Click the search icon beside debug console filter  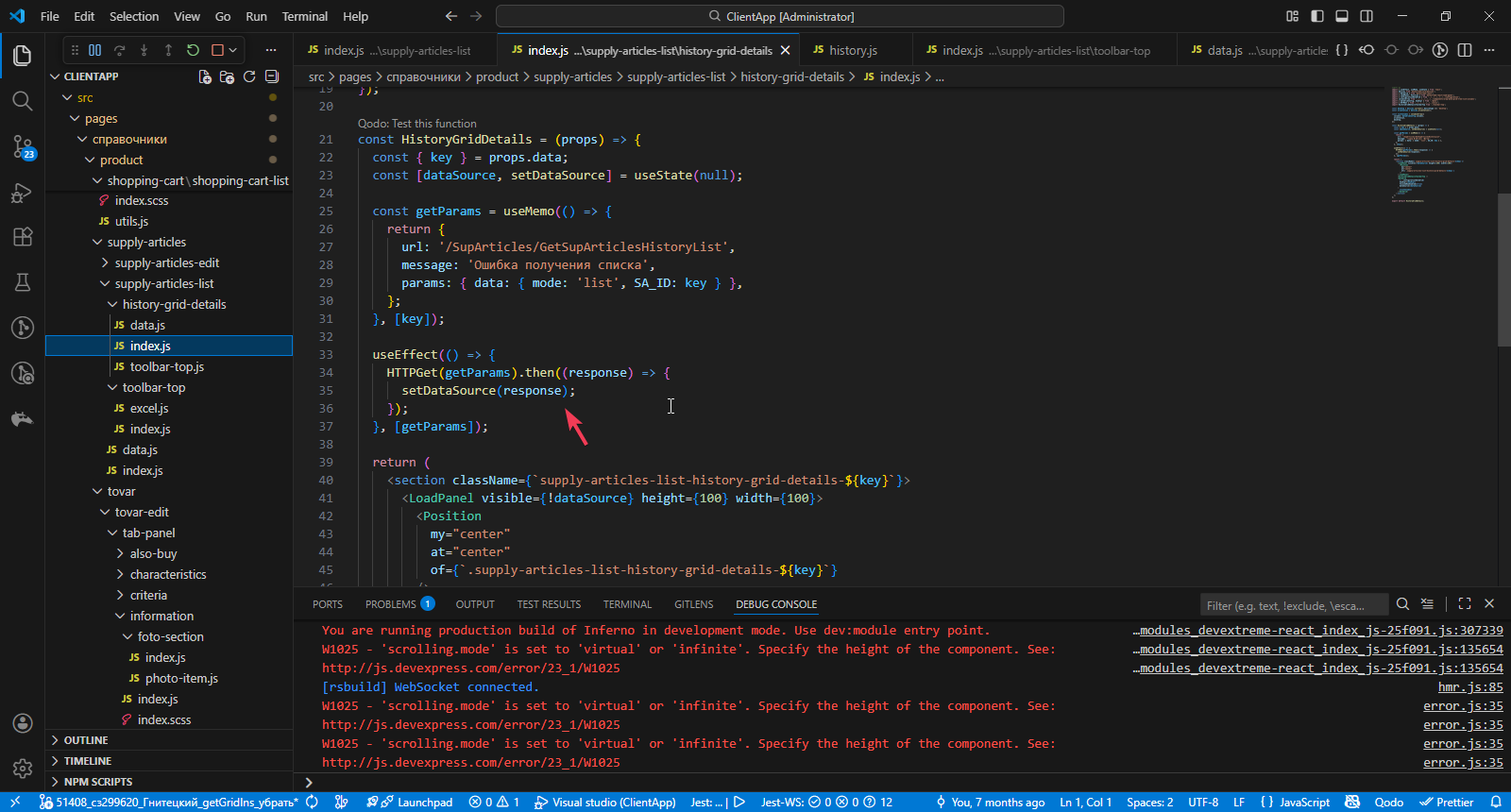[1402, 604]
